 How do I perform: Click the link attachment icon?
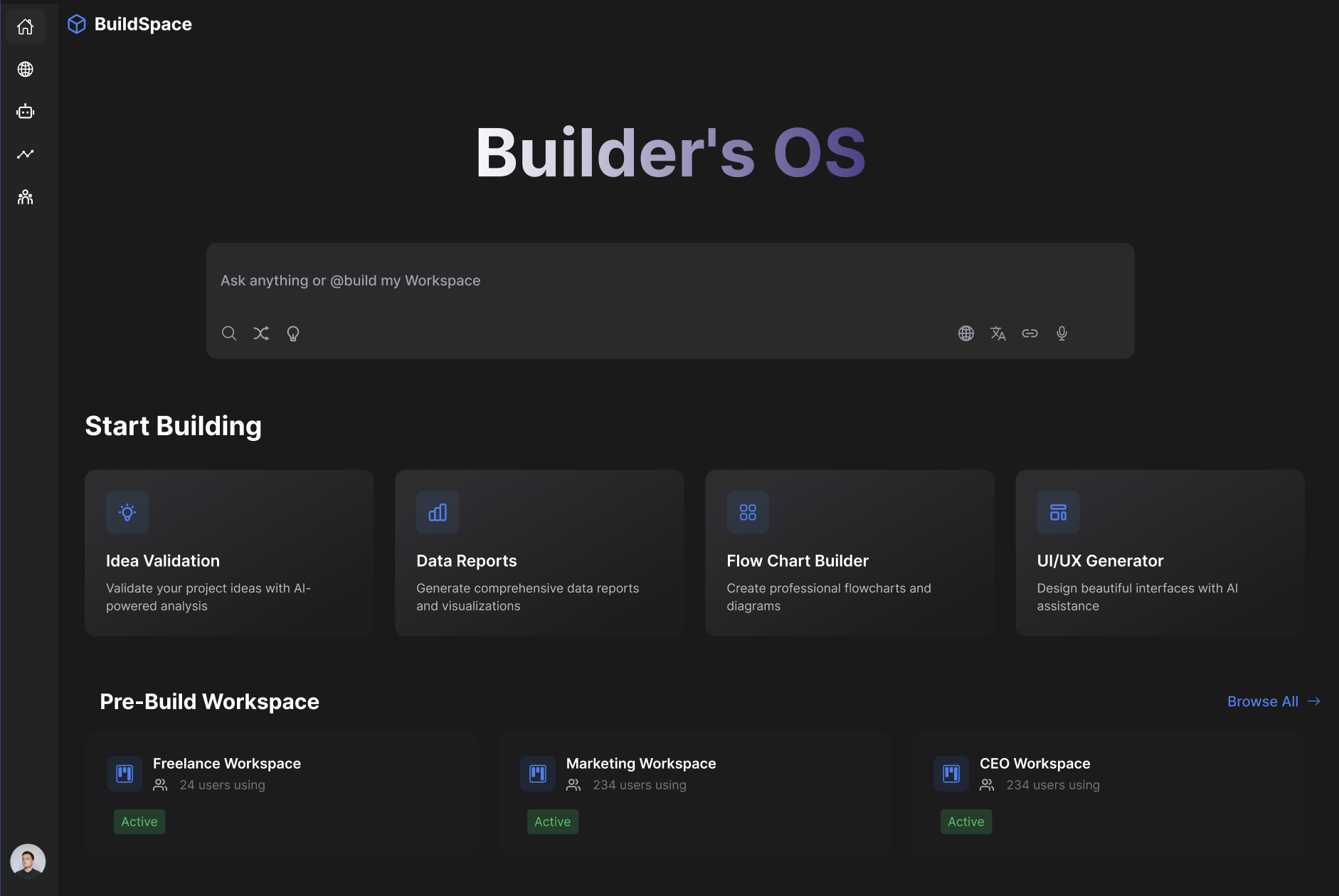1030,333
